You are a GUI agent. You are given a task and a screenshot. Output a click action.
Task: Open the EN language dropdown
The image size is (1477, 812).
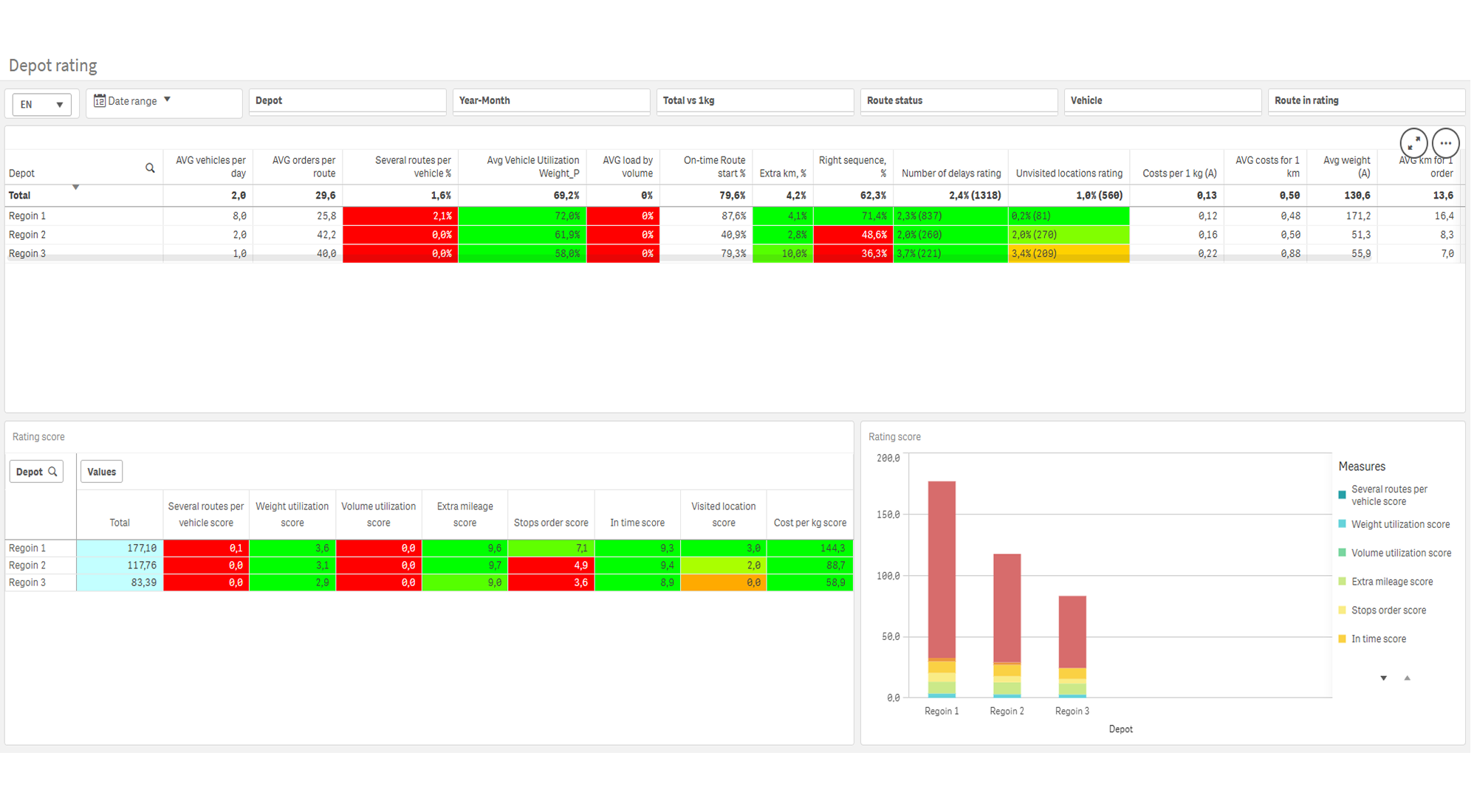(x=42, y=105)
